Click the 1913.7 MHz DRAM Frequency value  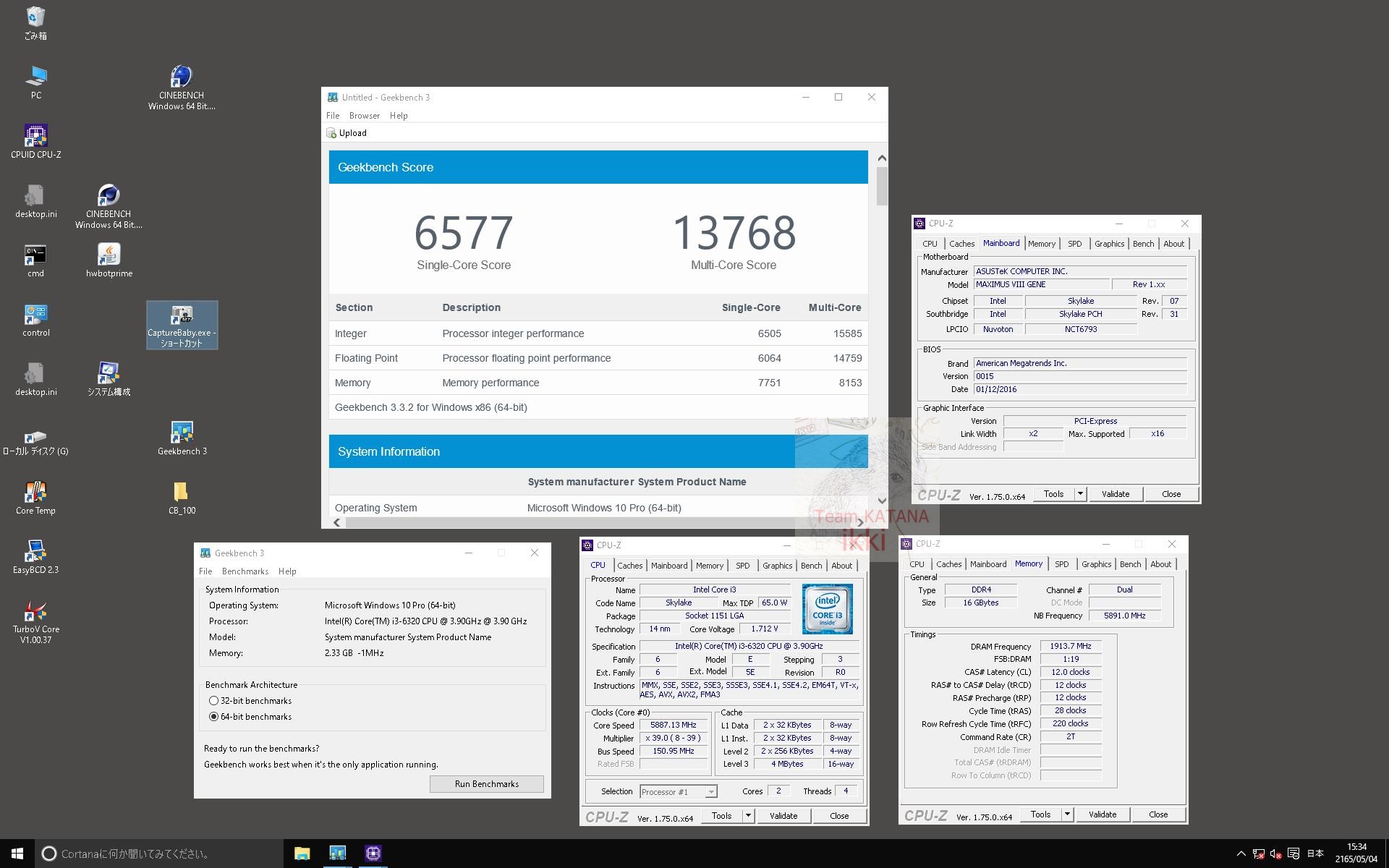click(1071, 646)
